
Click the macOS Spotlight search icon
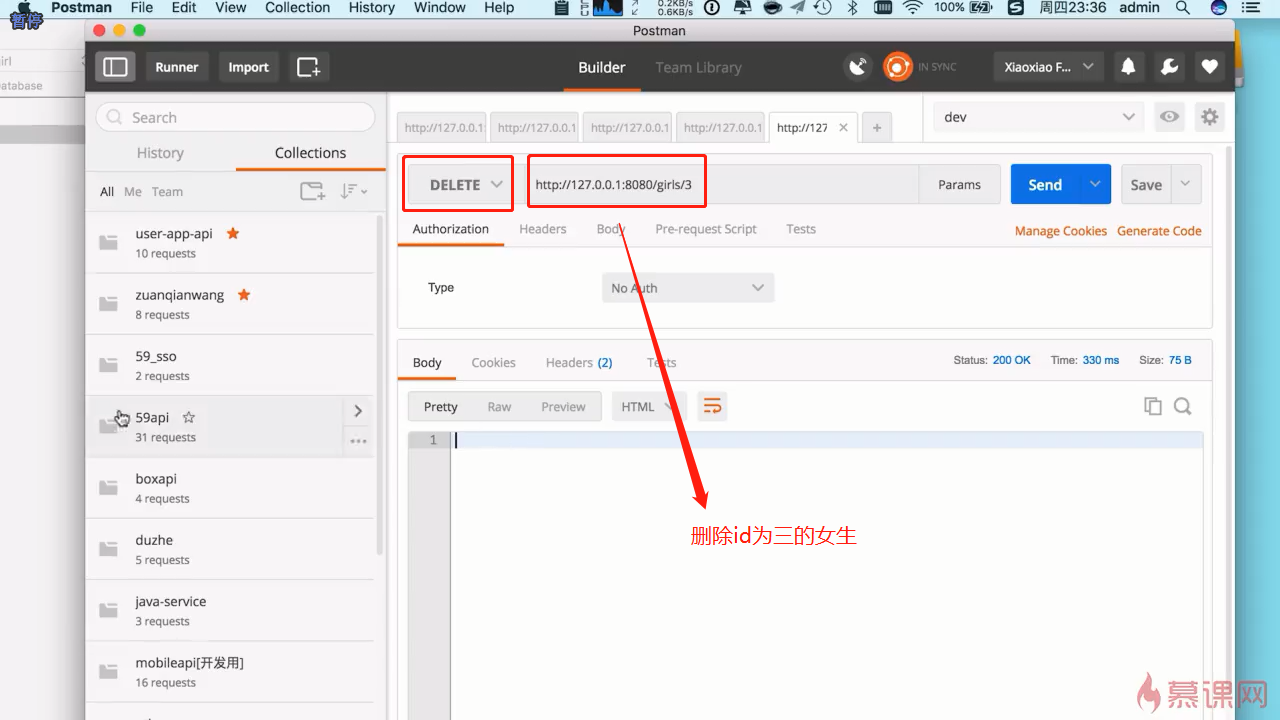(1183, 8)
